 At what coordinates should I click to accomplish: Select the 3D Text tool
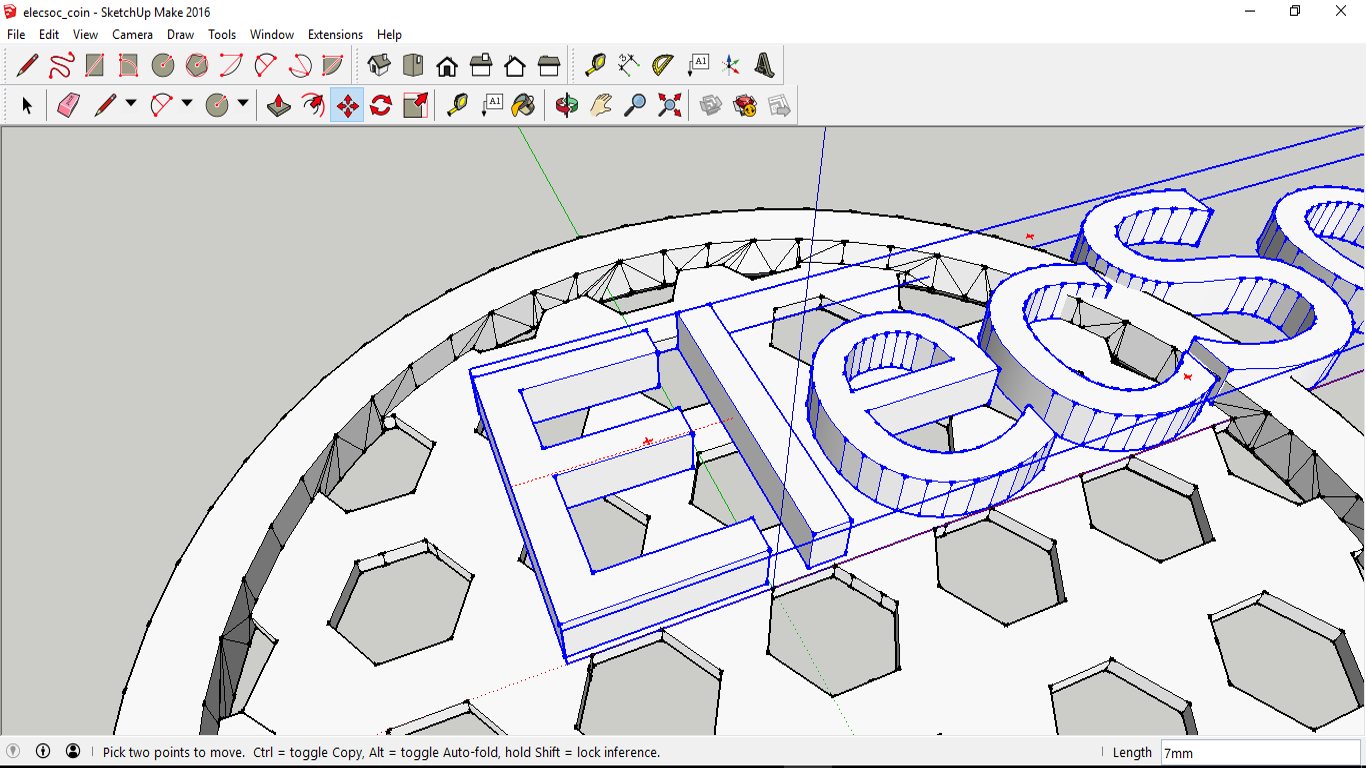point(765,66)
